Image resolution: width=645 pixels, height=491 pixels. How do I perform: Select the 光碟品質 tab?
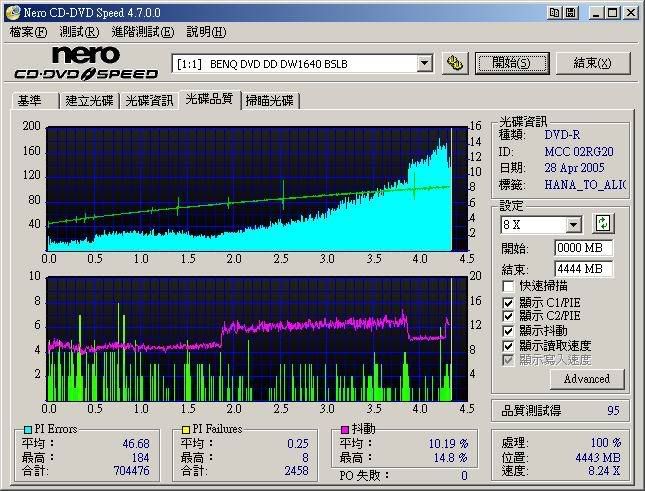click(x=210, y=99)
